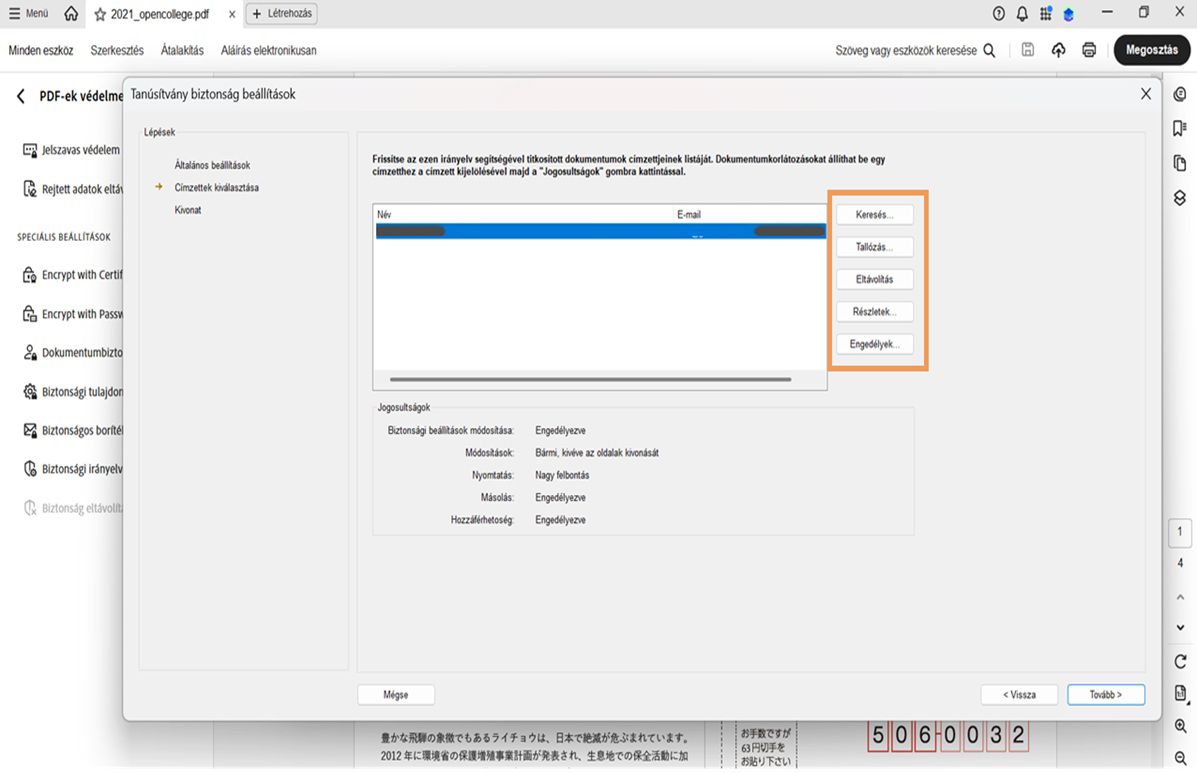This screenshot has height=773, width=1197.
Task: Click the print icon
Action: 1089,50
